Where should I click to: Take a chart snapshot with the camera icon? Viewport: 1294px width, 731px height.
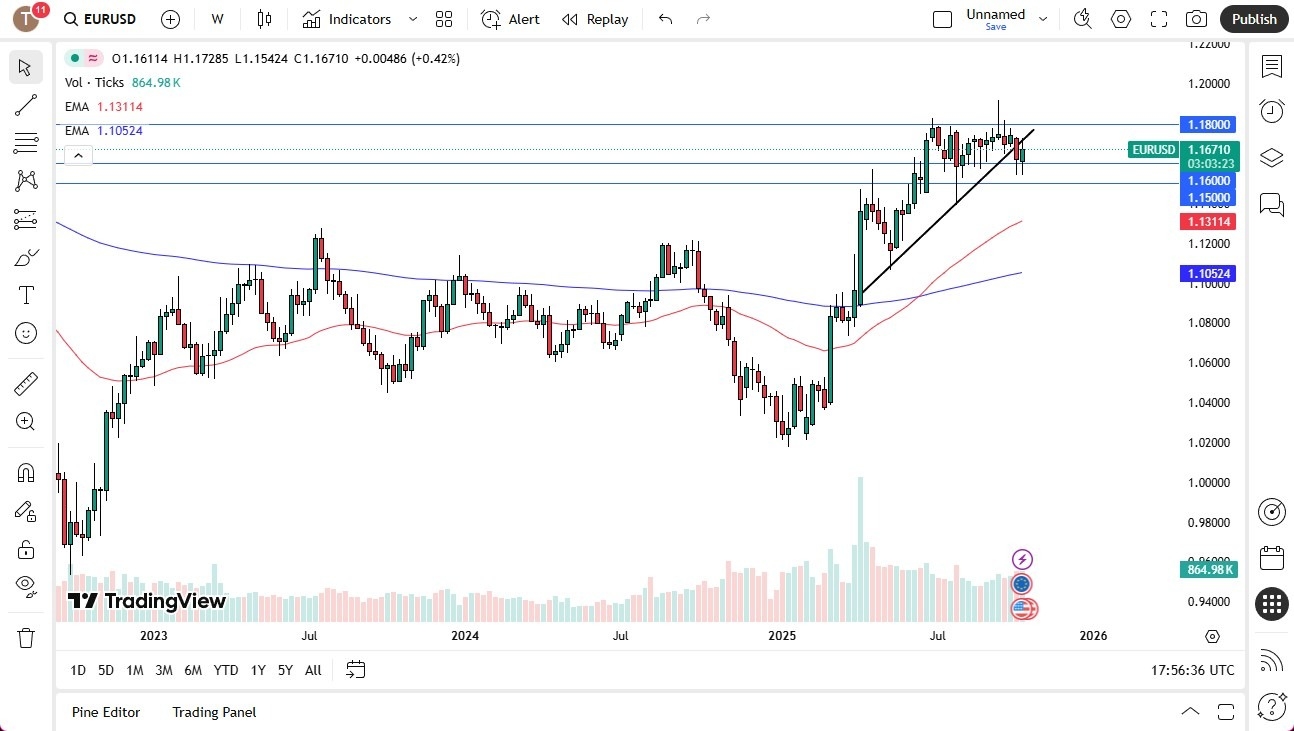pyautogui.click(x=1196, y=18)
